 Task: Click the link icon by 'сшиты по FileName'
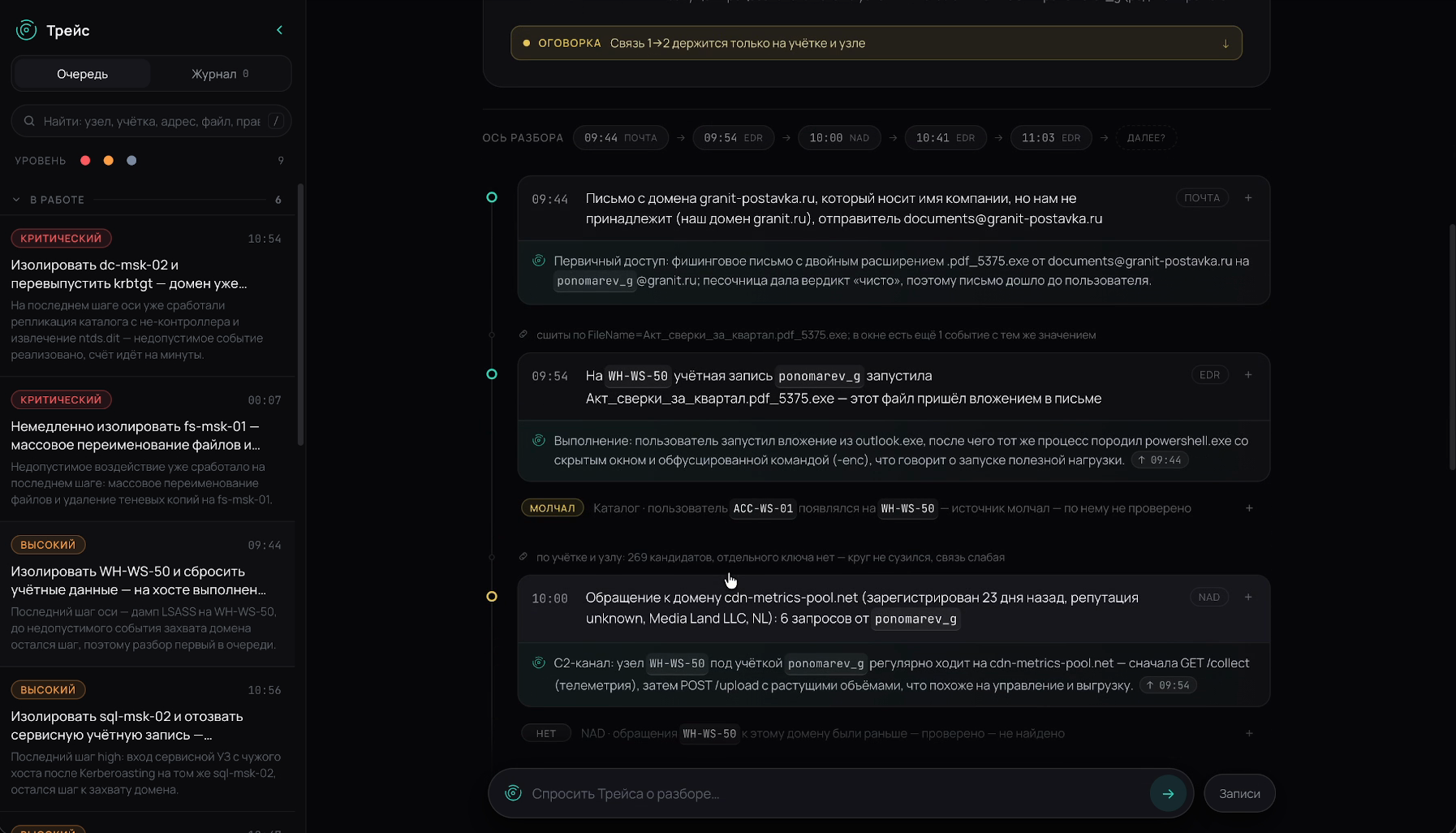[x=523, y=334]
